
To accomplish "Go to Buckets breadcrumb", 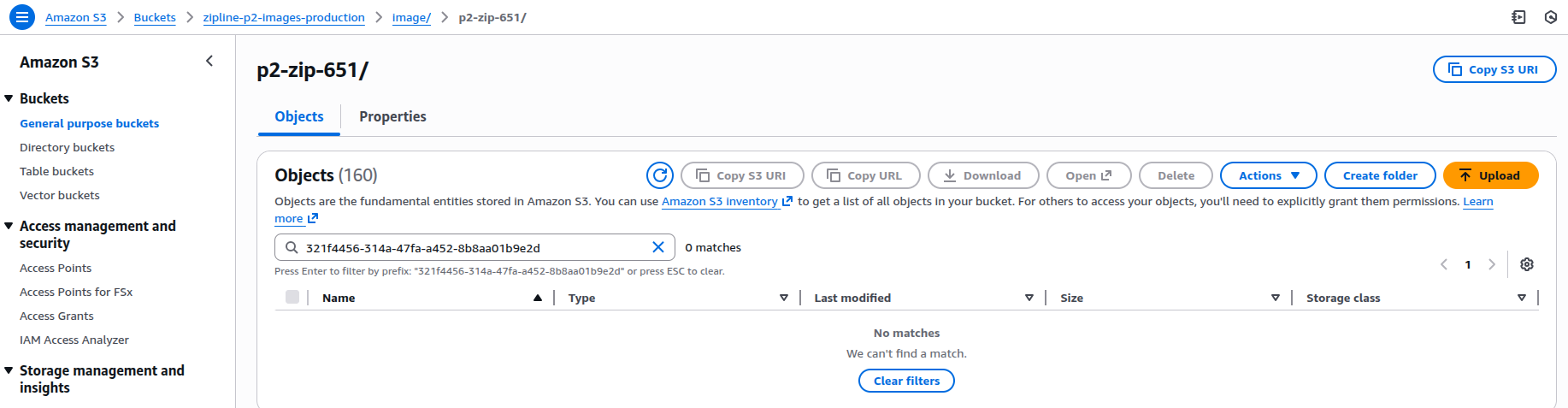I will point(155,17).
